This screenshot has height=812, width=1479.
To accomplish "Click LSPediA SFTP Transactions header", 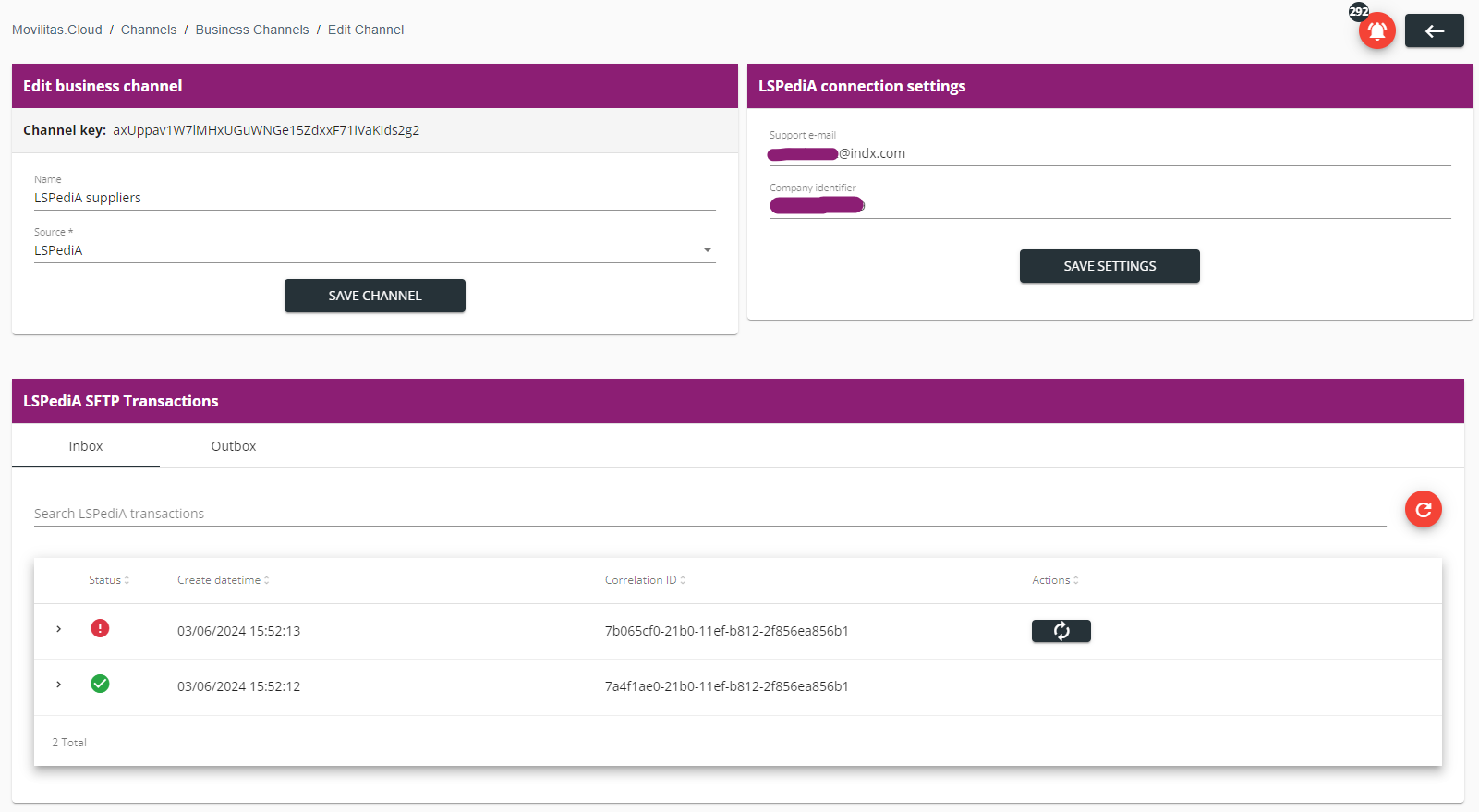I will coord(738,401).
